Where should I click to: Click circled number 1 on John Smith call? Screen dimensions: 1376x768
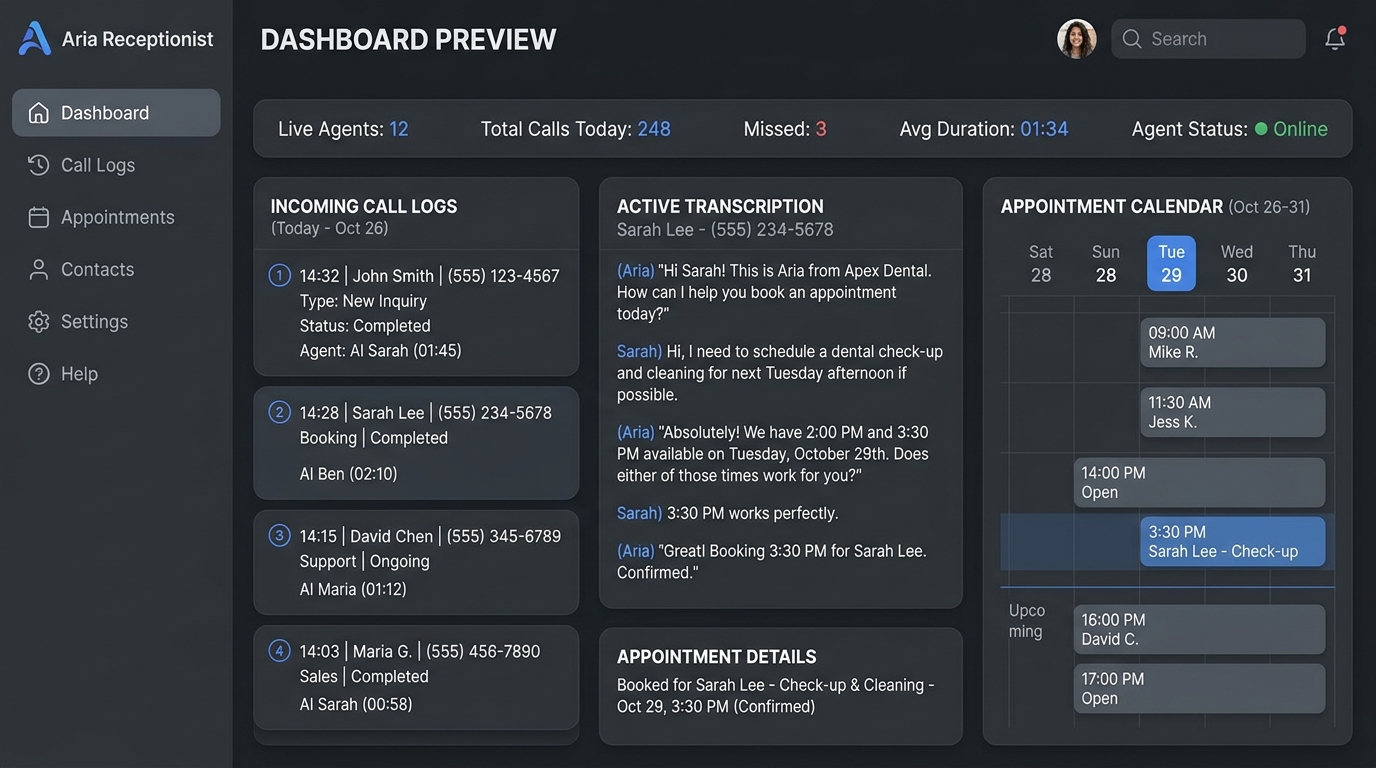[280, 275]
